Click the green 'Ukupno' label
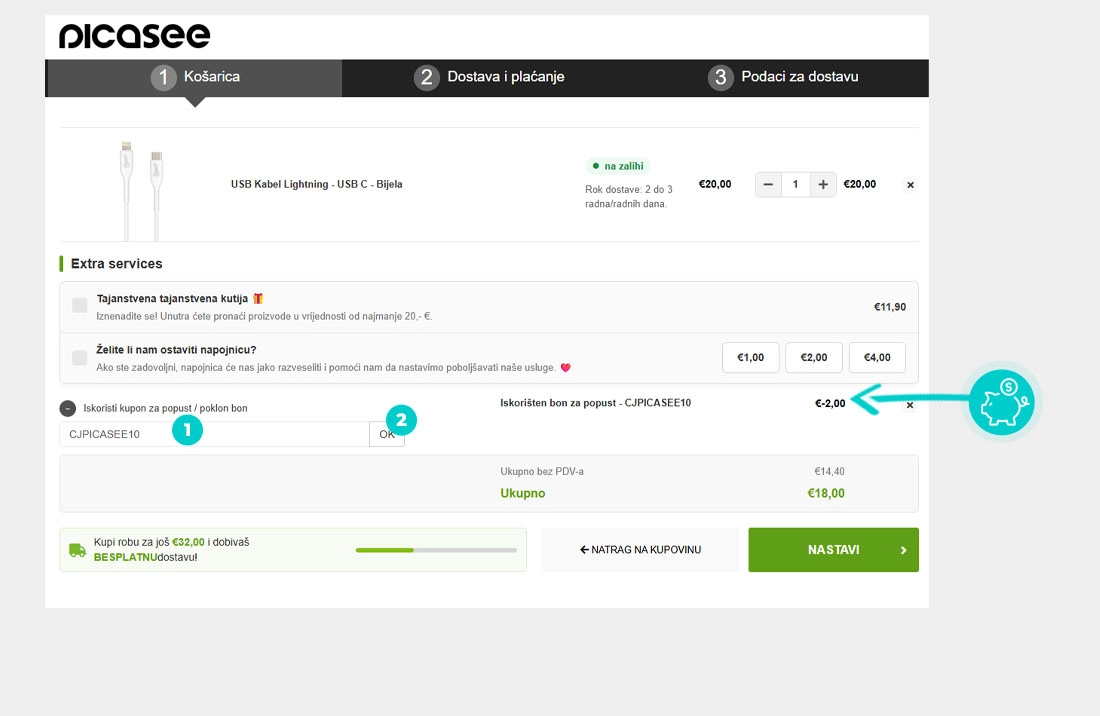Viewport: 1100px width, 716px height. [523, 493]
